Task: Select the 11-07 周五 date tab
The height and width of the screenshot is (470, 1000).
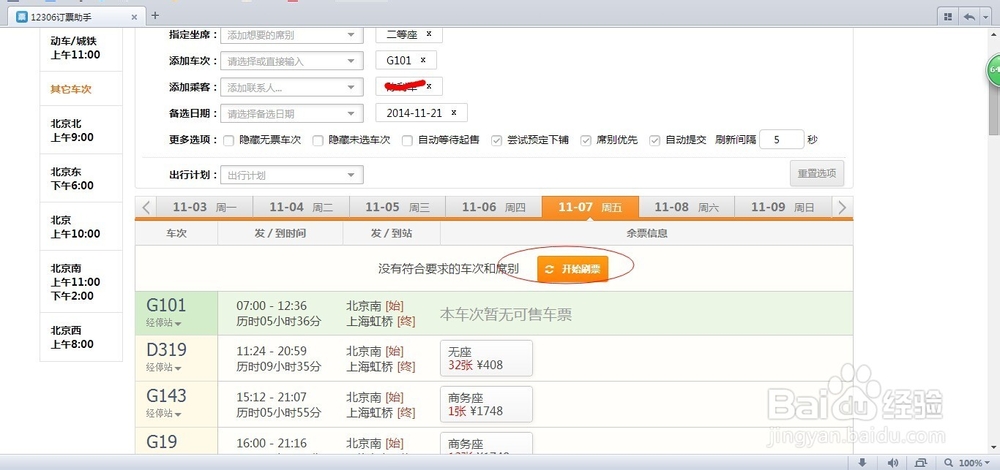Action: 590,207
